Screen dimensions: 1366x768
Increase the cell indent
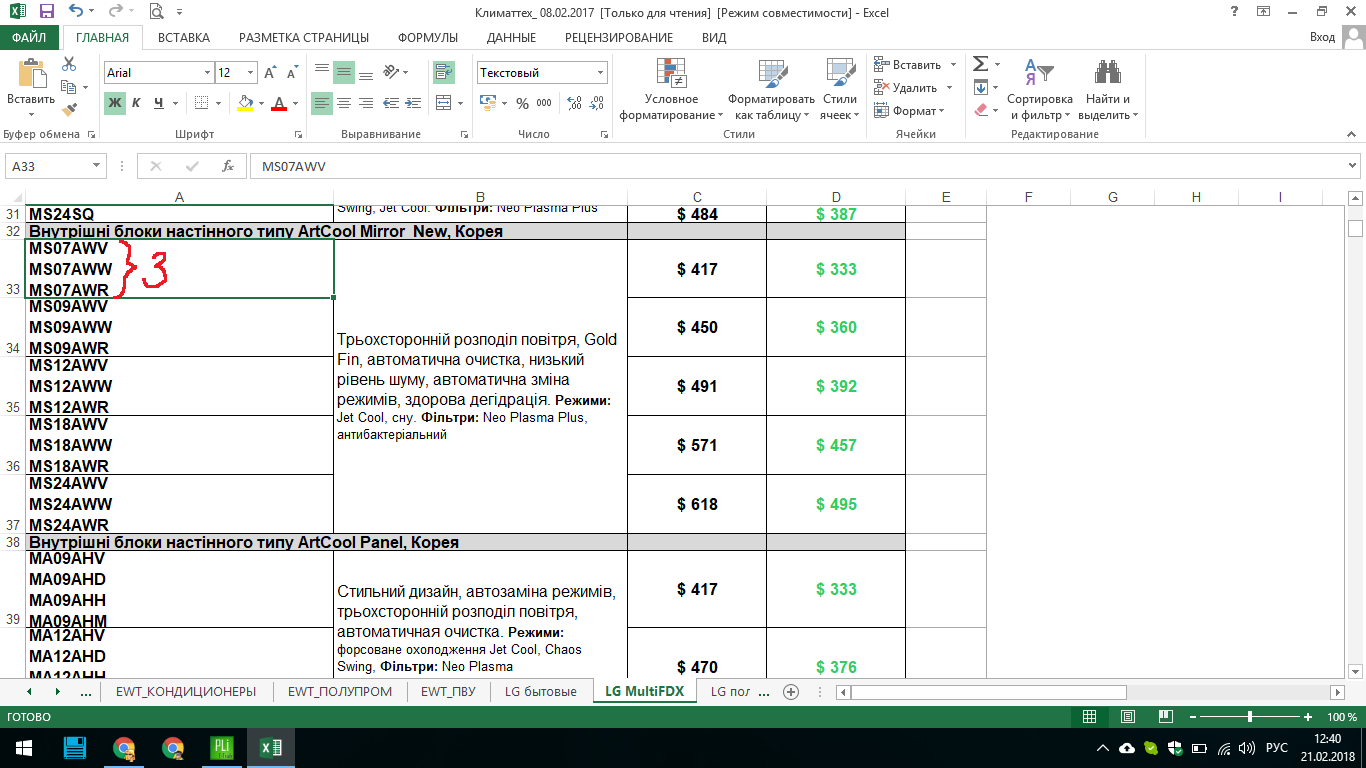point(412,103)
